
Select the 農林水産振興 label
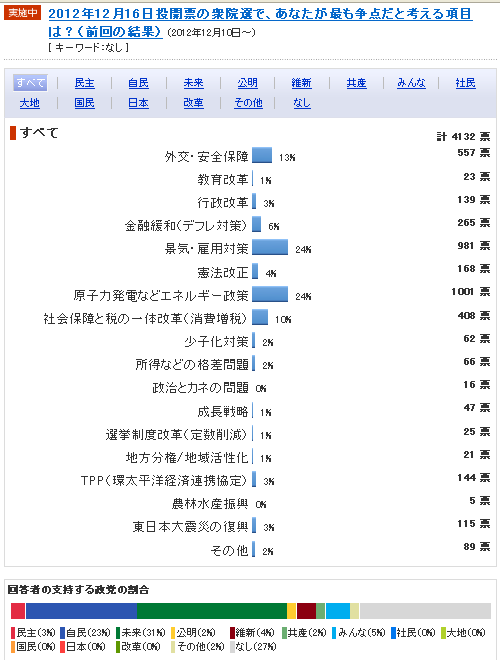click(x=210, y=503)
